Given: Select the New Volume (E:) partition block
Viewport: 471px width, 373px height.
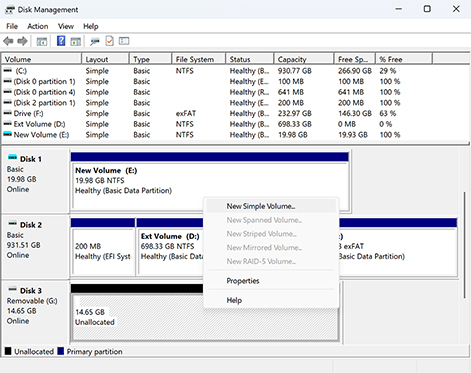Looking at the screenshot, I should click(210, 180).
